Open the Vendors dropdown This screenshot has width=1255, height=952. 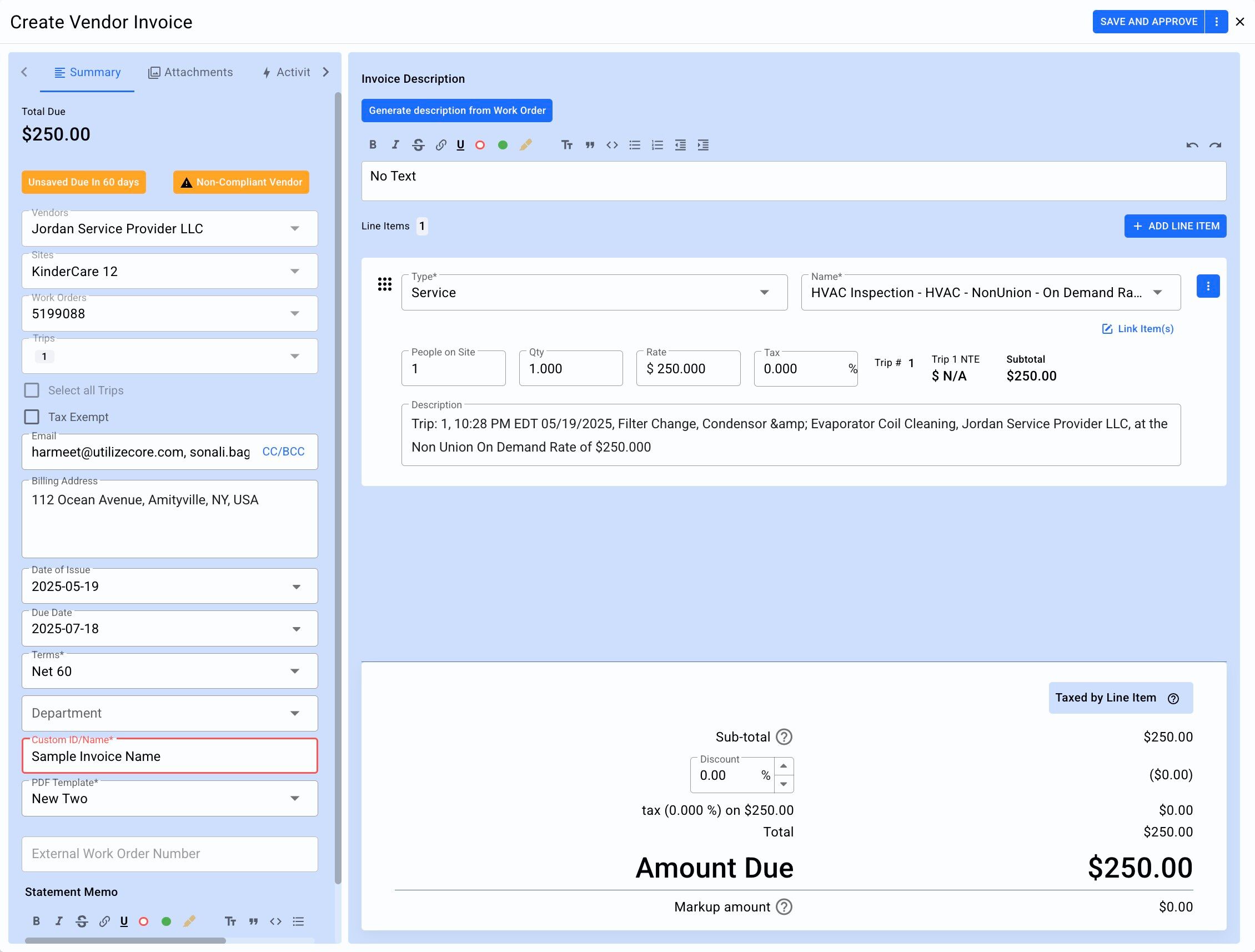tap(294, 229)
